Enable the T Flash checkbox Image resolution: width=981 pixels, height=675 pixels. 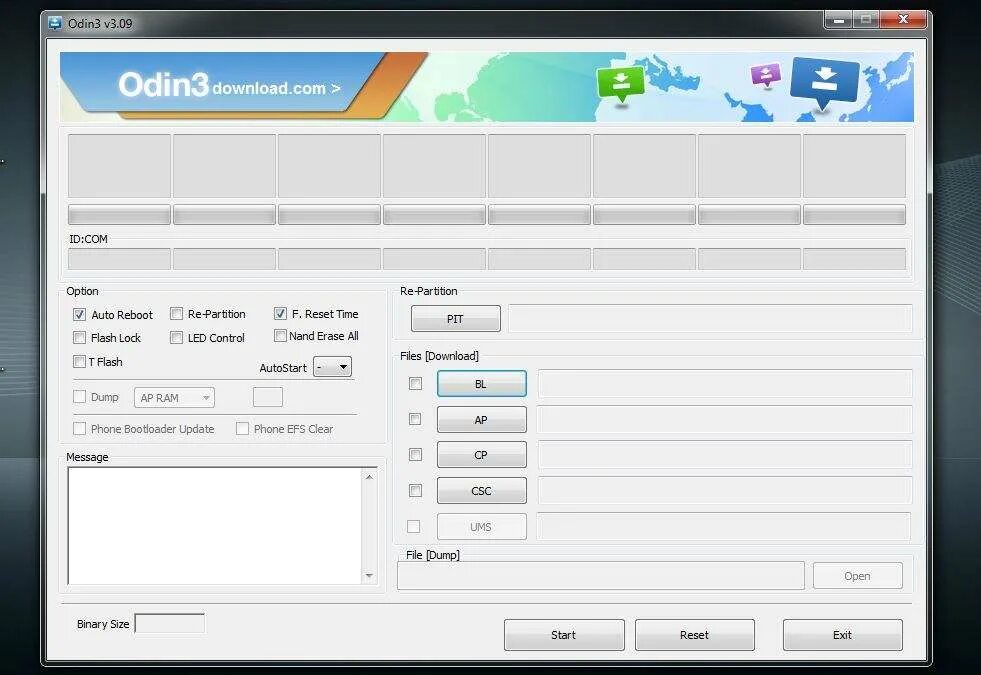[79, 362]
